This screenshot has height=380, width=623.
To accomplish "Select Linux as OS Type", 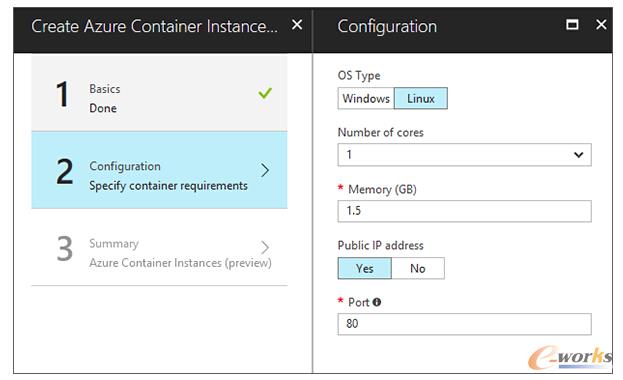I will click(x=421, y=98).
